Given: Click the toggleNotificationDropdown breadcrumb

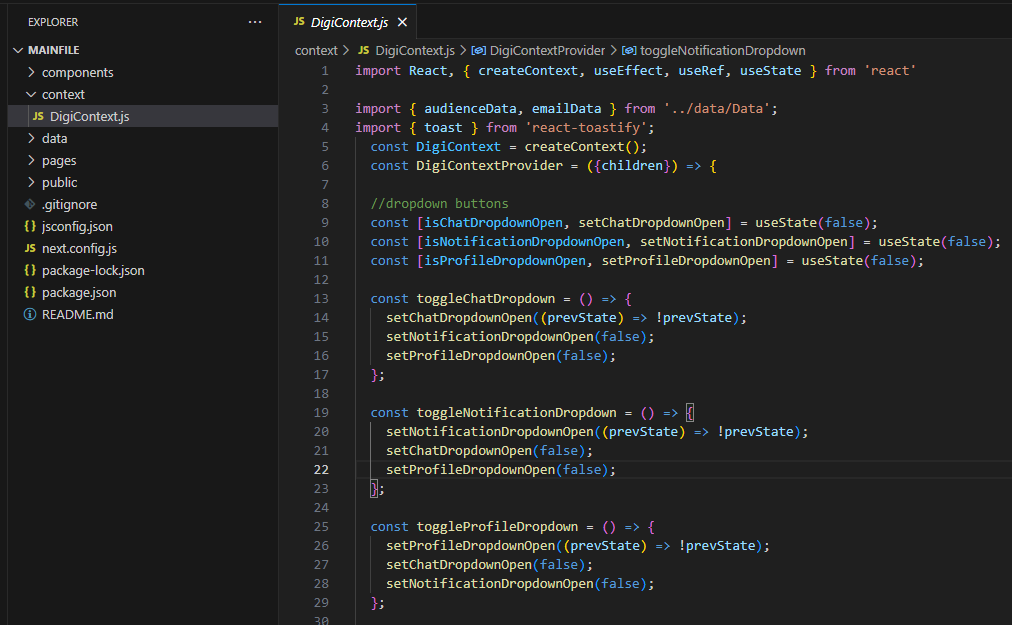Looking at the screenshot, I should pyautogui.click(x=722, y=50).
